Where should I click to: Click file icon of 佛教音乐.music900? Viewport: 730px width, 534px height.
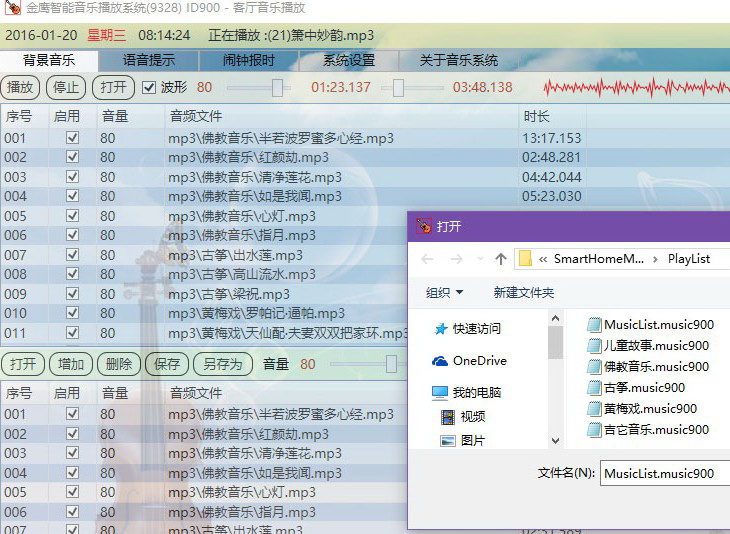594,366
